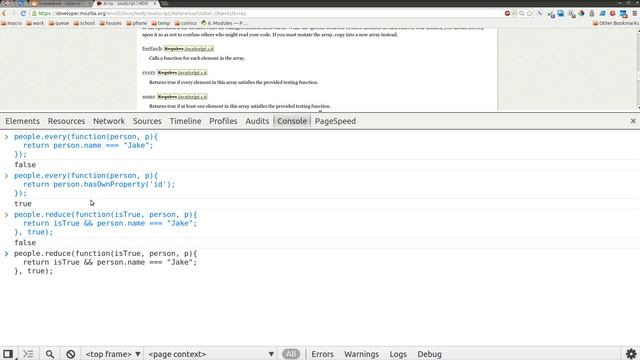Open the school bookmarks folder
Viewport: 640px width, 360px height.
(x=84, y=23)
